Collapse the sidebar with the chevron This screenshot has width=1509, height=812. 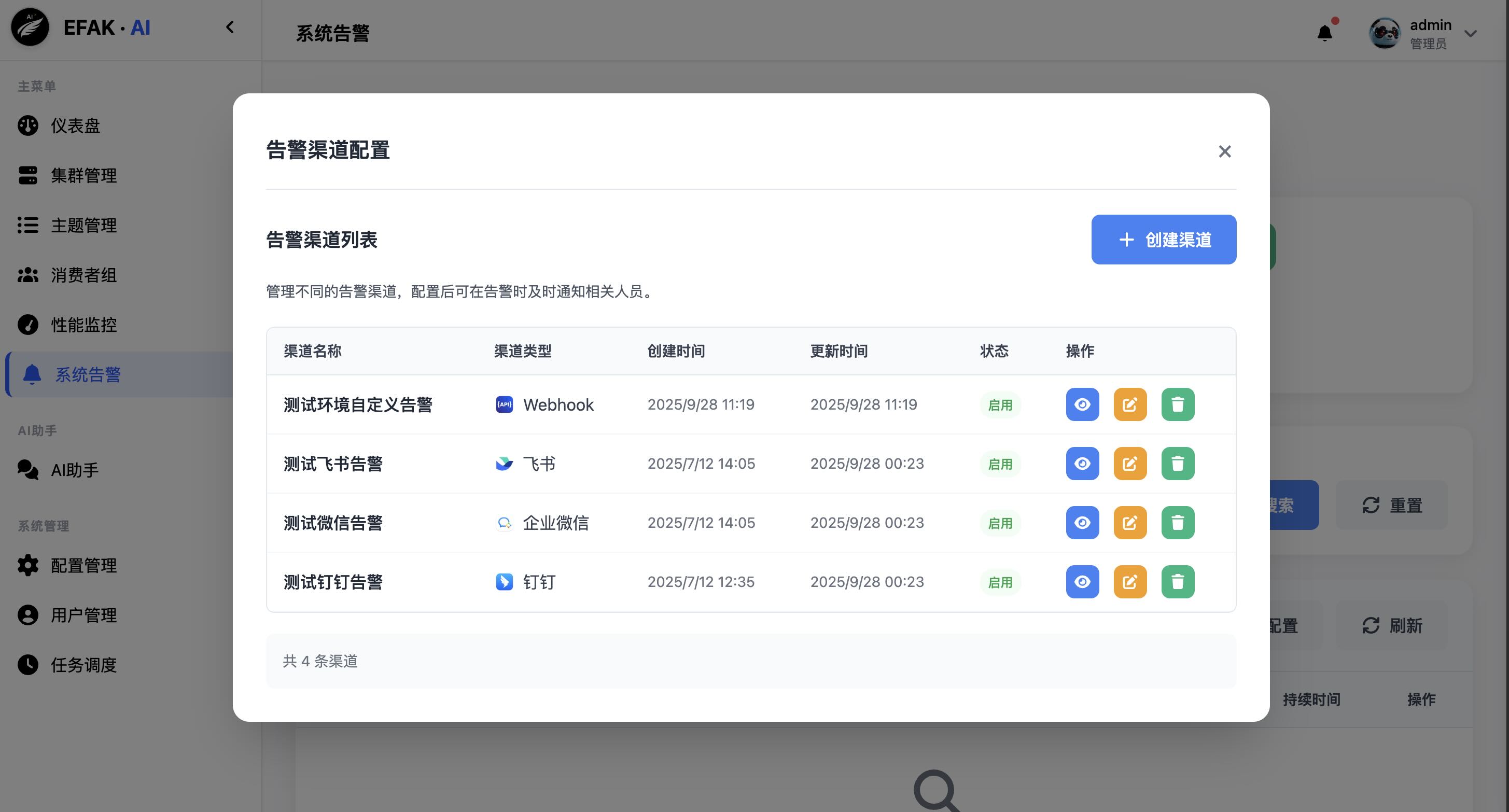pos(230,27)
